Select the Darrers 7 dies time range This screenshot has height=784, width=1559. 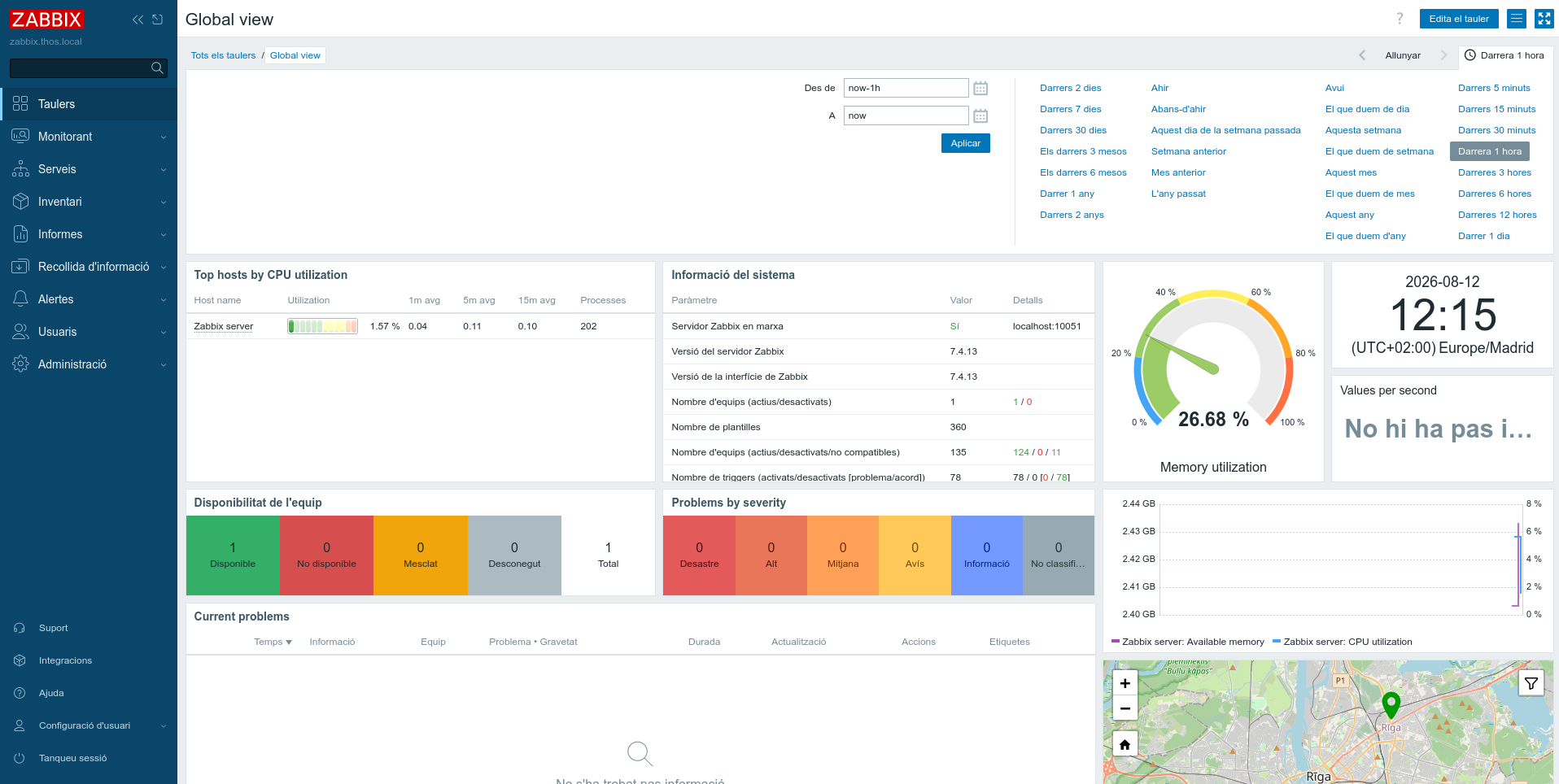pyautogui.click(x=1070, y=109)
